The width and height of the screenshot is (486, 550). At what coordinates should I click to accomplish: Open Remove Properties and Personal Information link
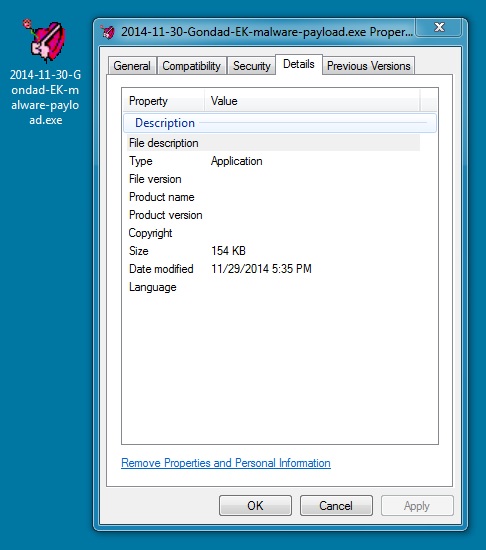[226, 463]
